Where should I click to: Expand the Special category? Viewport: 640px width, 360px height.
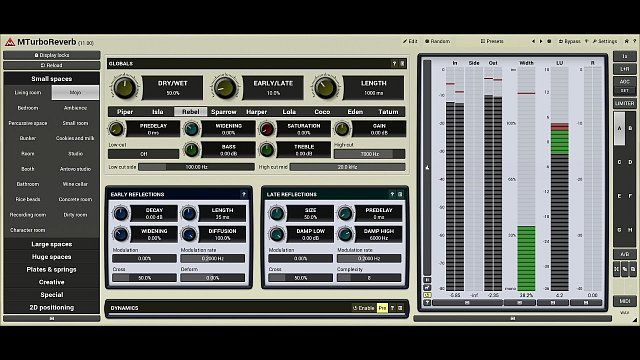click(x=51, y=295)
